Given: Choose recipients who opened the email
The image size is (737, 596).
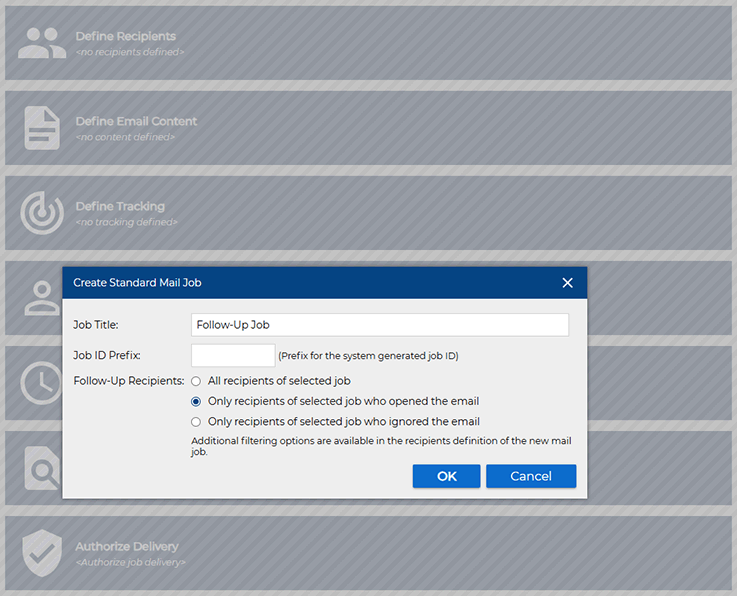Looking at the screenshot, I should point(196,401).
